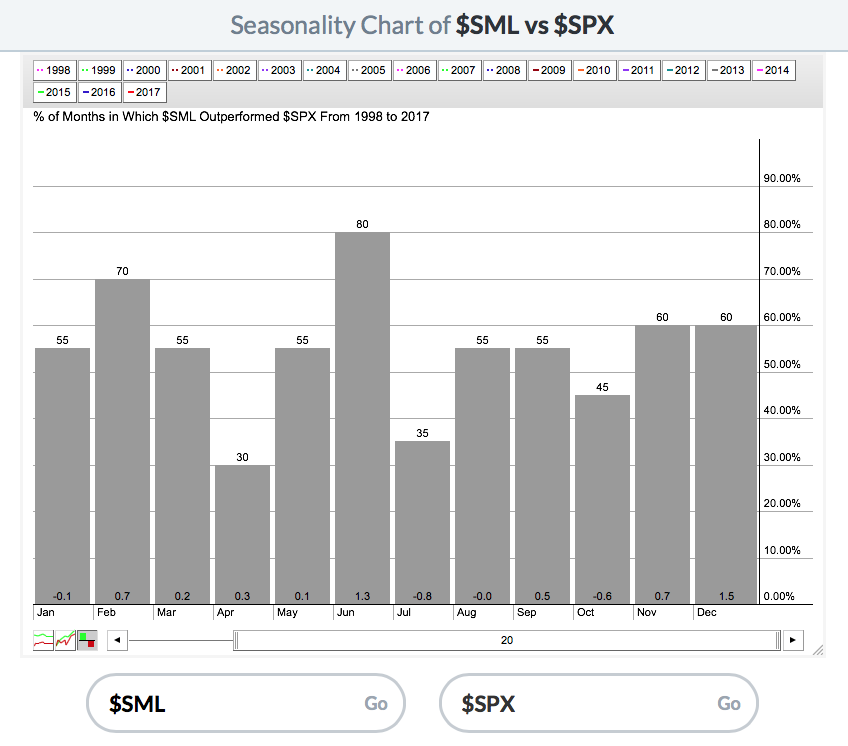Switch to same-scale line chart mode icon
The width and height of the screenshot is (848, 746).
65,641
